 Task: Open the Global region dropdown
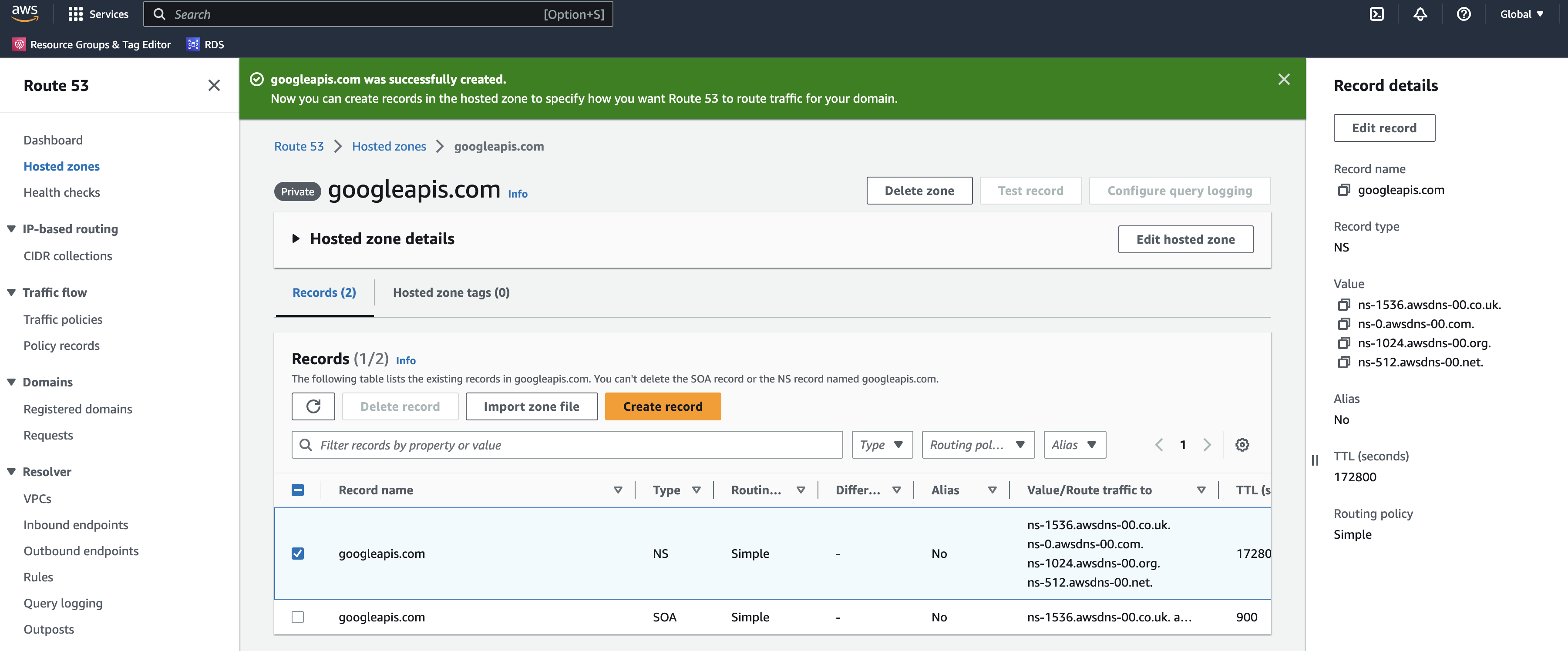click(x=1521, y=13)
